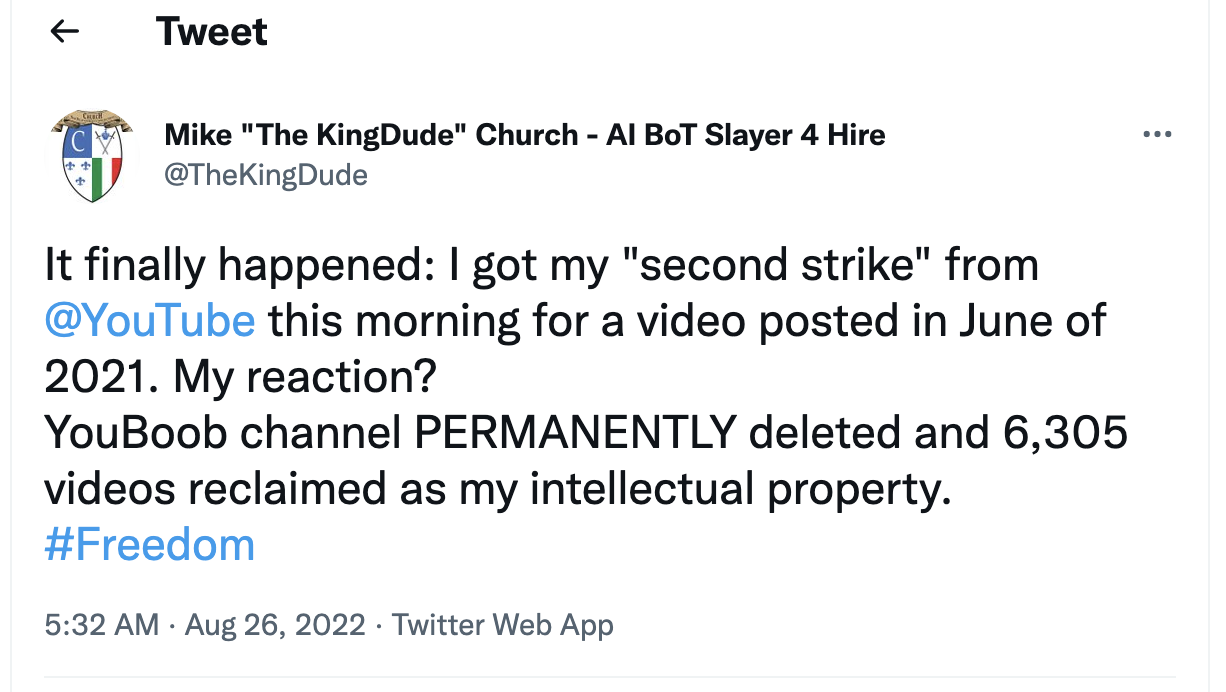The image size is (1226, 692).
Task: Click the back arrow icon
Action: [x=65, y=32]
